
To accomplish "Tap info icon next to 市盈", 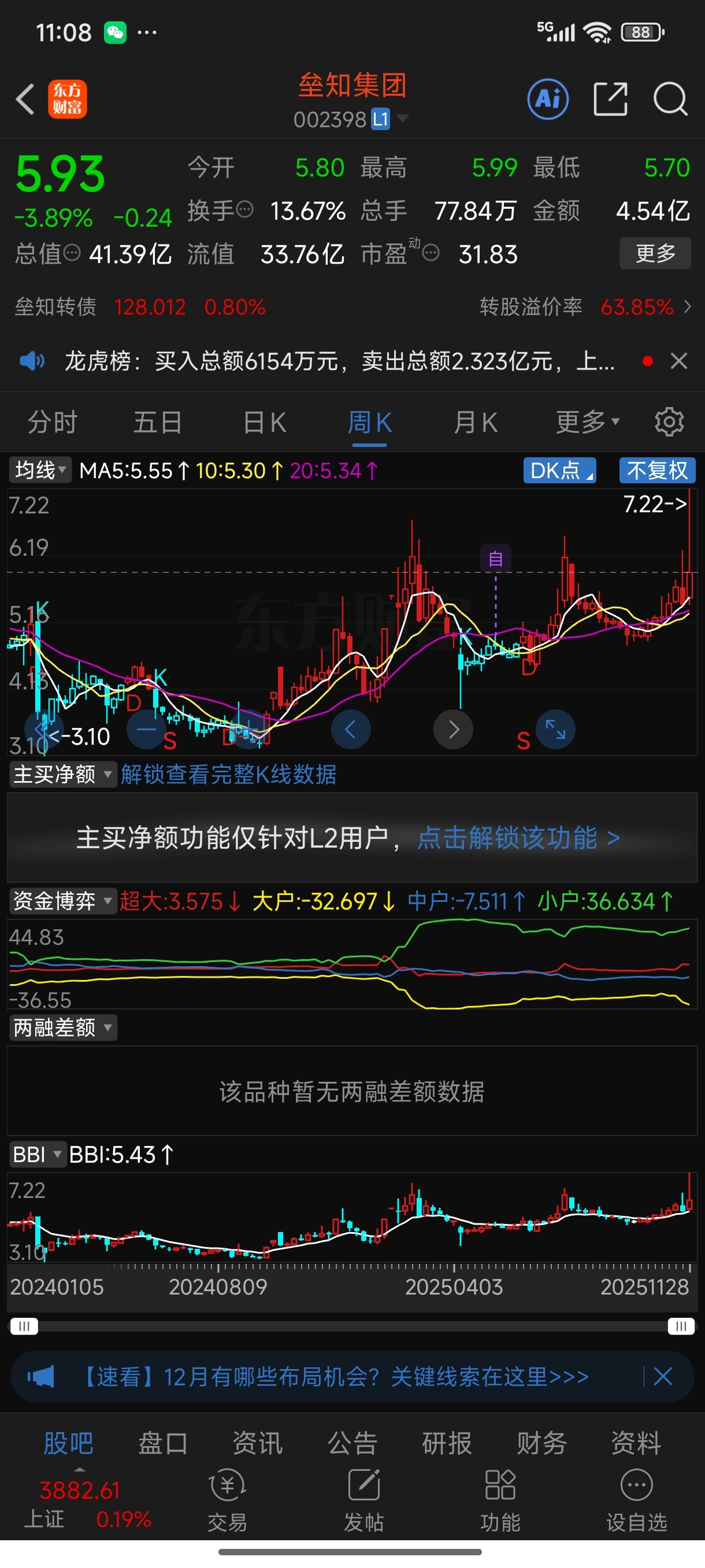I will (431, 253).
